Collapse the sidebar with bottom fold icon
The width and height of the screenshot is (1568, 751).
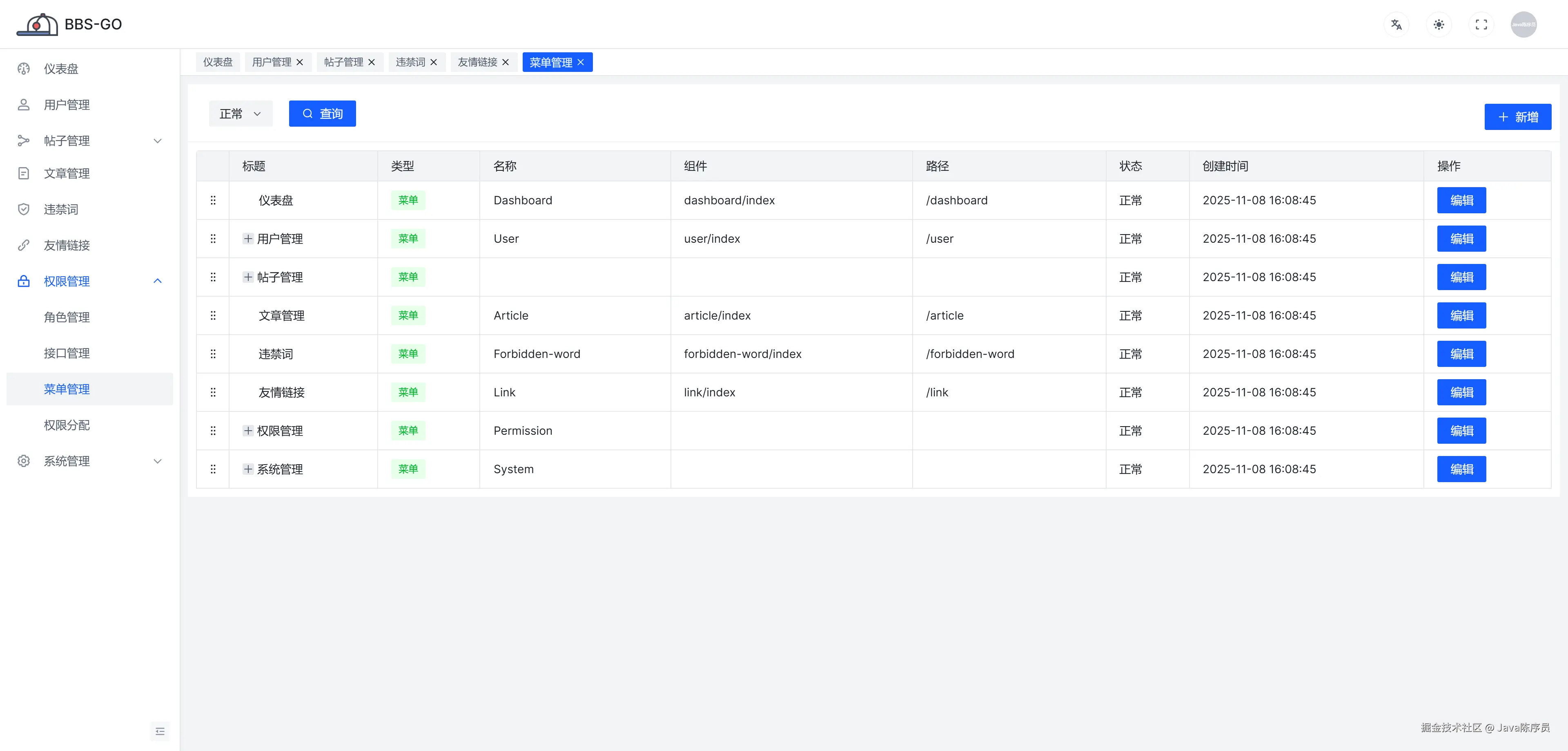coord(160,731)
